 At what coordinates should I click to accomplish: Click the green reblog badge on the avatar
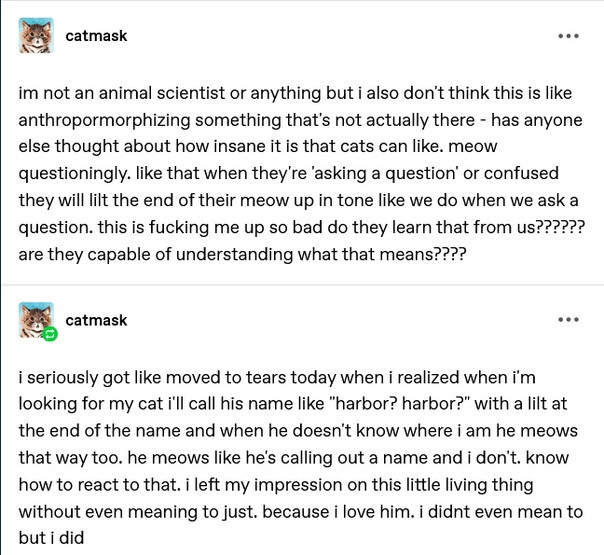49,334
